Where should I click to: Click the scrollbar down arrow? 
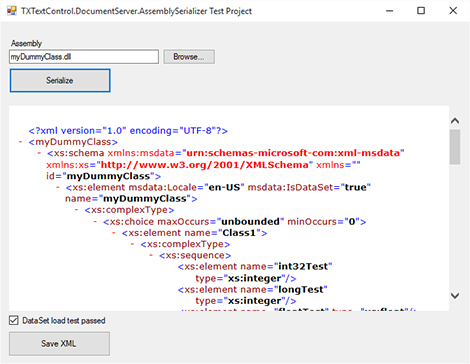coord(455,295)
